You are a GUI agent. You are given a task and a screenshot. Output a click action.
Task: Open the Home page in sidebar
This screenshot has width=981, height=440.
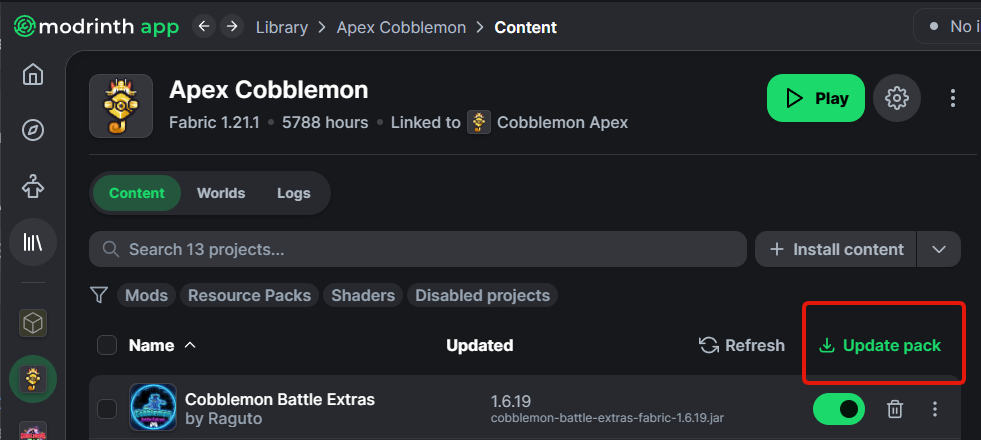click(x=33, y=75)
